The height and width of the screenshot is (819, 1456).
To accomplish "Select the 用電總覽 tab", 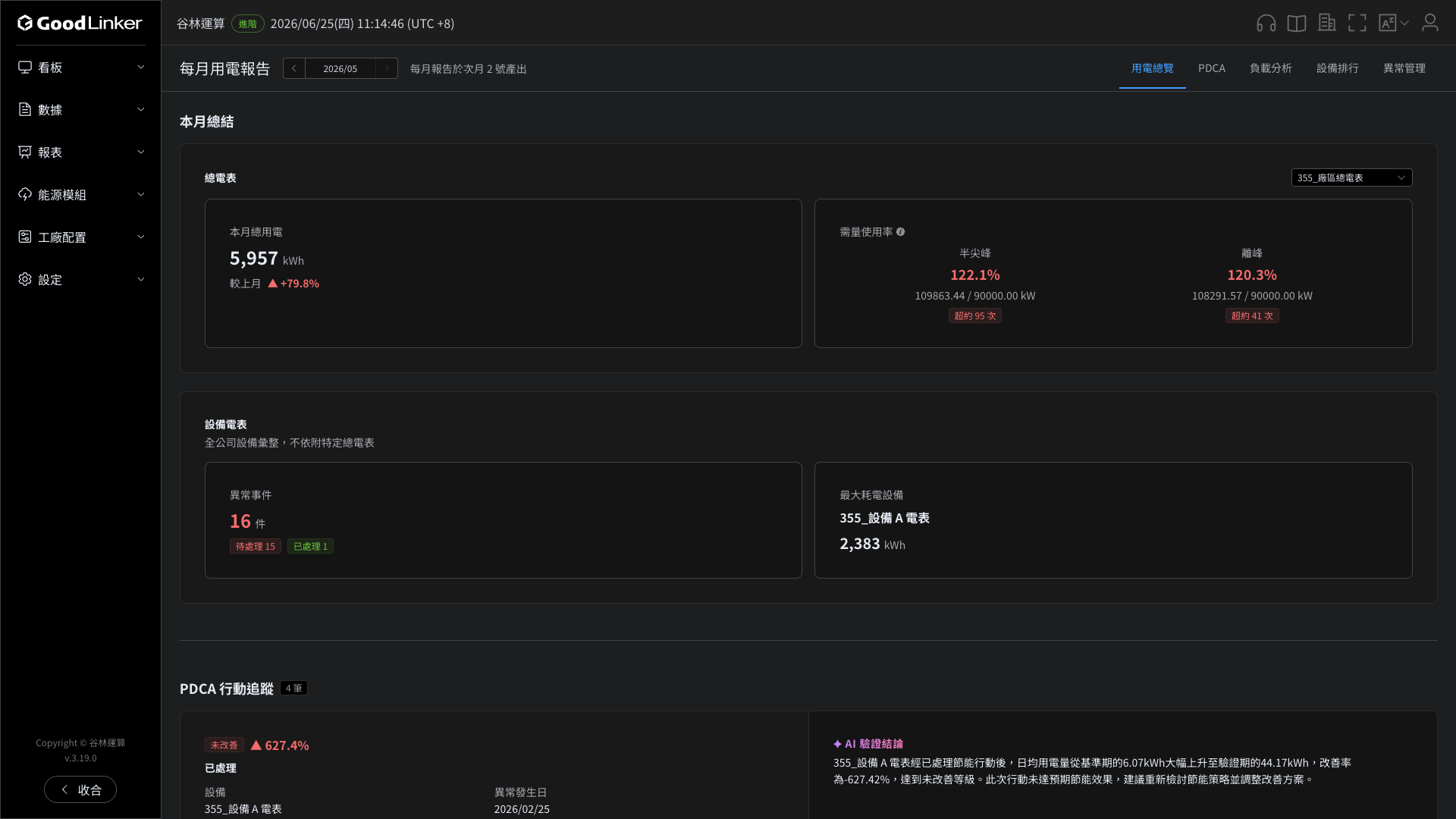I will click(x=1152, y=68).
